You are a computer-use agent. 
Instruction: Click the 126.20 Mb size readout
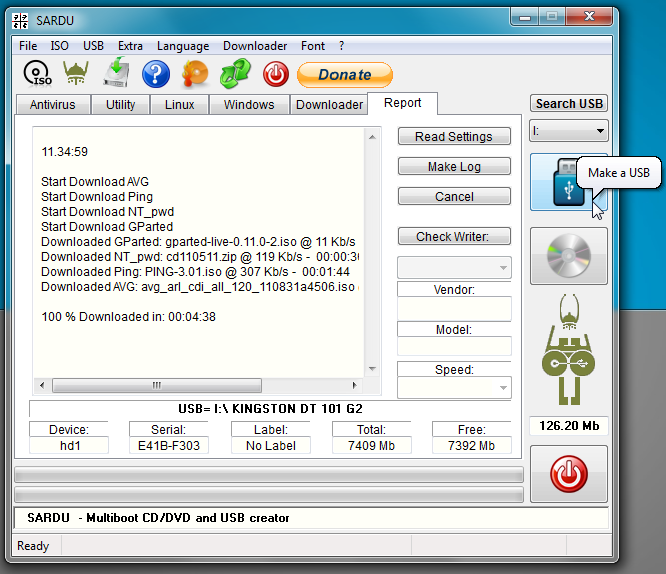click(x=569, y=426)
